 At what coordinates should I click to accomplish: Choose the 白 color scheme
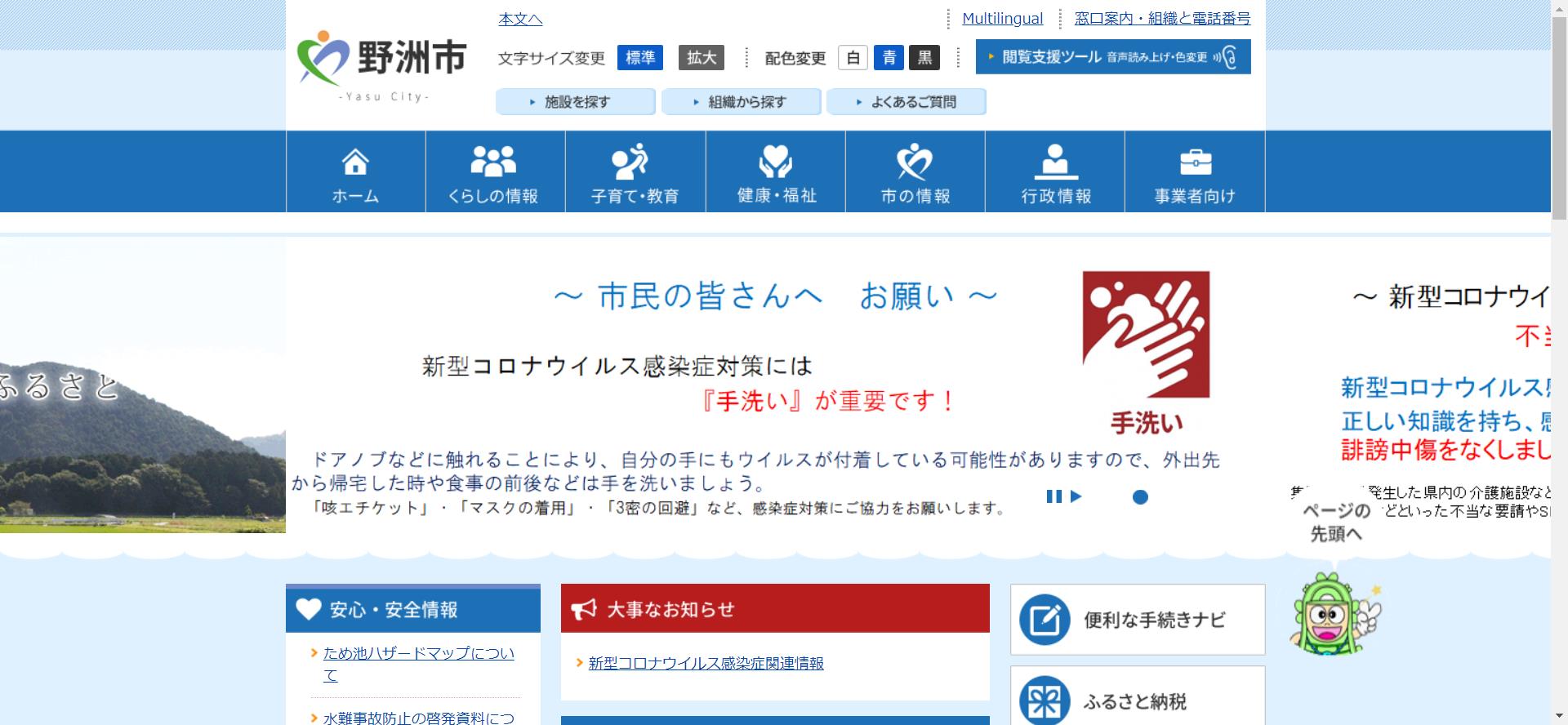coord(853,57)
